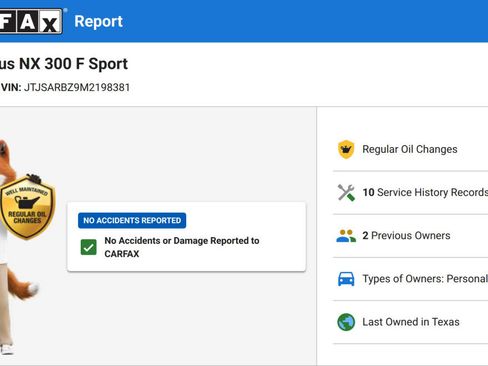The height and width of the screenshot is (366, 488).
Task: Click the No Accidents Reported blue badge
Action: [x=132, y=220]
